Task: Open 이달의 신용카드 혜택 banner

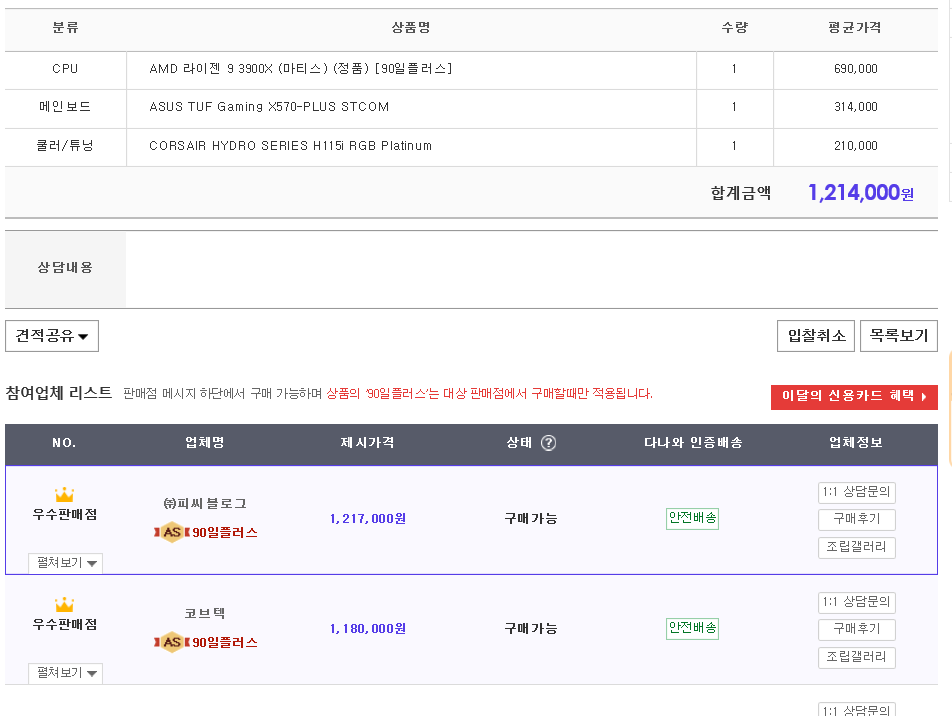Action: point(853,397)
